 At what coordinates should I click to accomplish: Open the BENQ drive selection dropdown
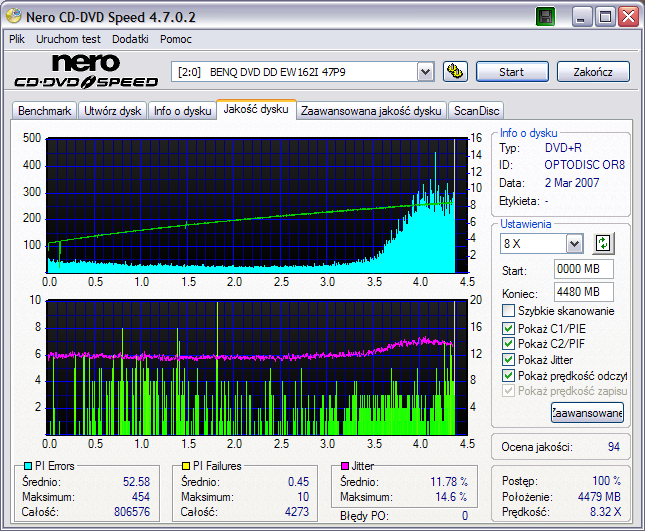[x=425, y=72]
